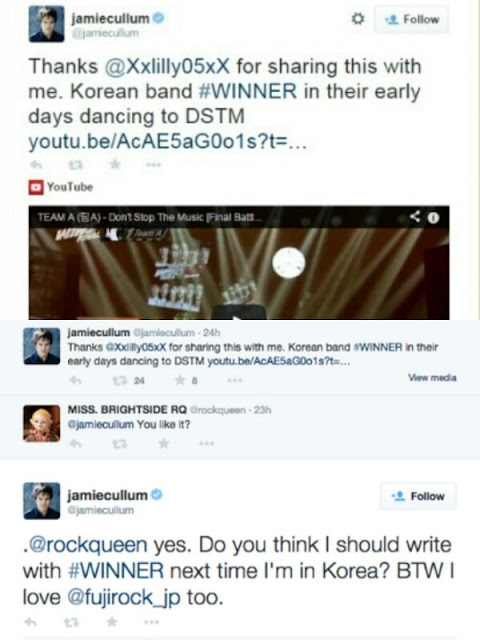Favorite MISS. BRIGHTSIDE RQ's reply with the star
Screen dimensions: 480x640
click(x=163, y=443)
